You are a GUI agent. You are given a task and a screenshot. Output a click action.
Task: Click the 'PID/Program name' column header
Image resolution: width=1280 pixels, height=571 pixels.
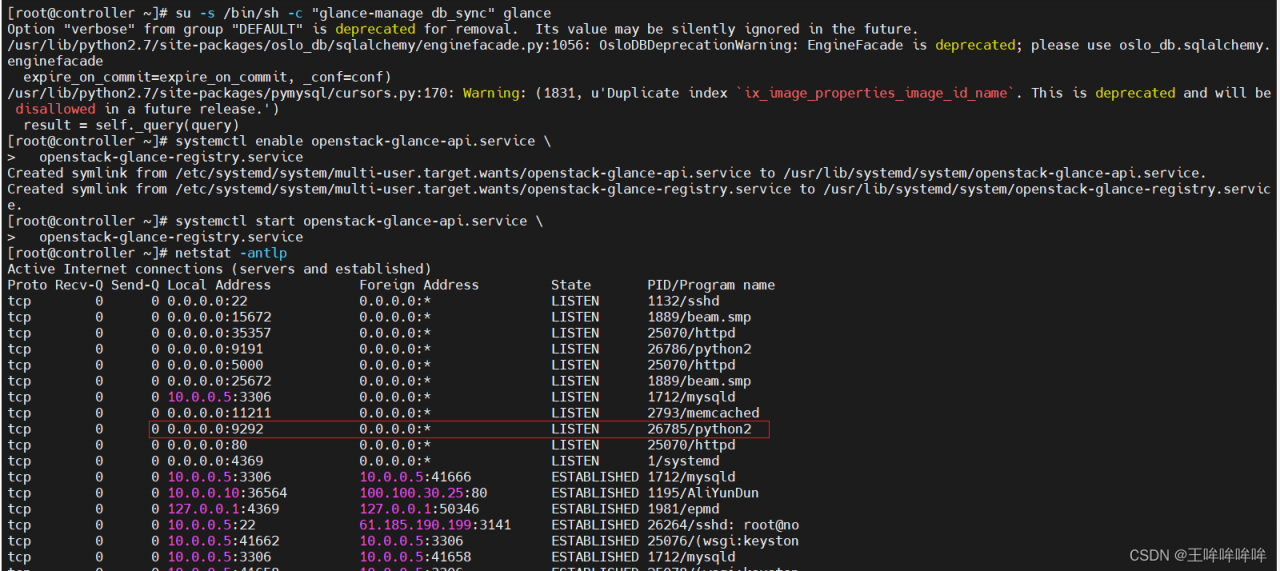tap(711, 285)
